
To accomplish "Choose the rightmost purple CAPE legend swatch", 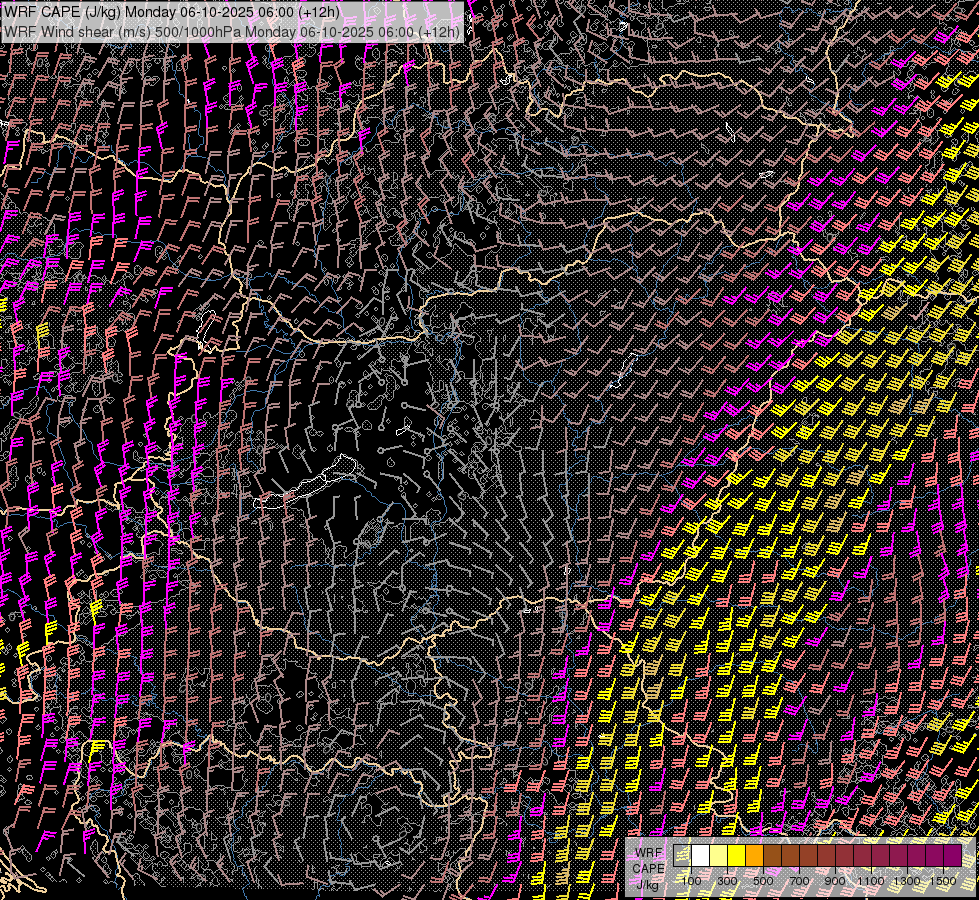I will pos(952,855).
